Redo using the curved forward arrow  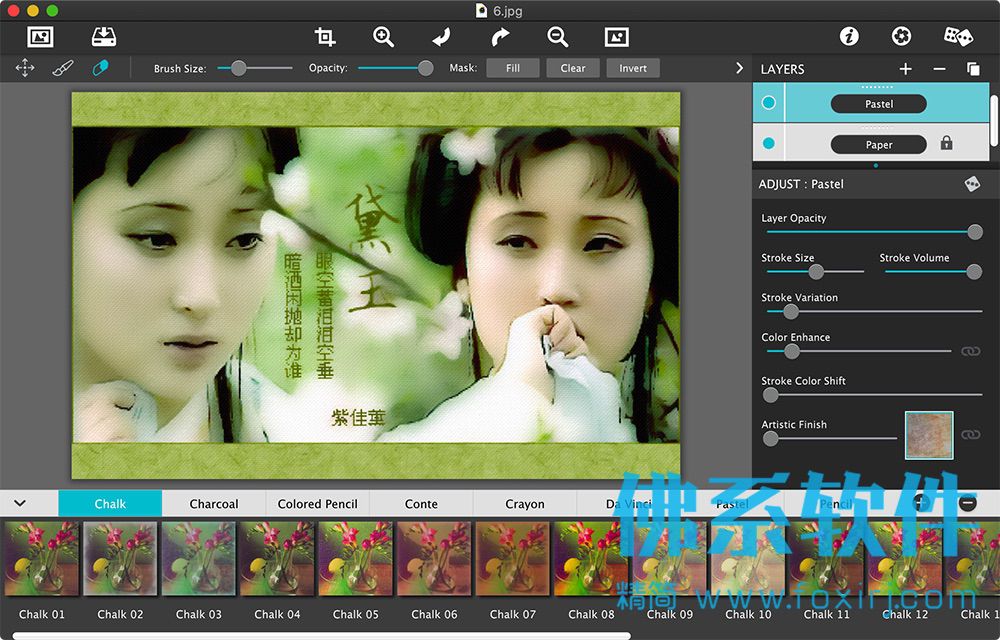tap(500, 36)
